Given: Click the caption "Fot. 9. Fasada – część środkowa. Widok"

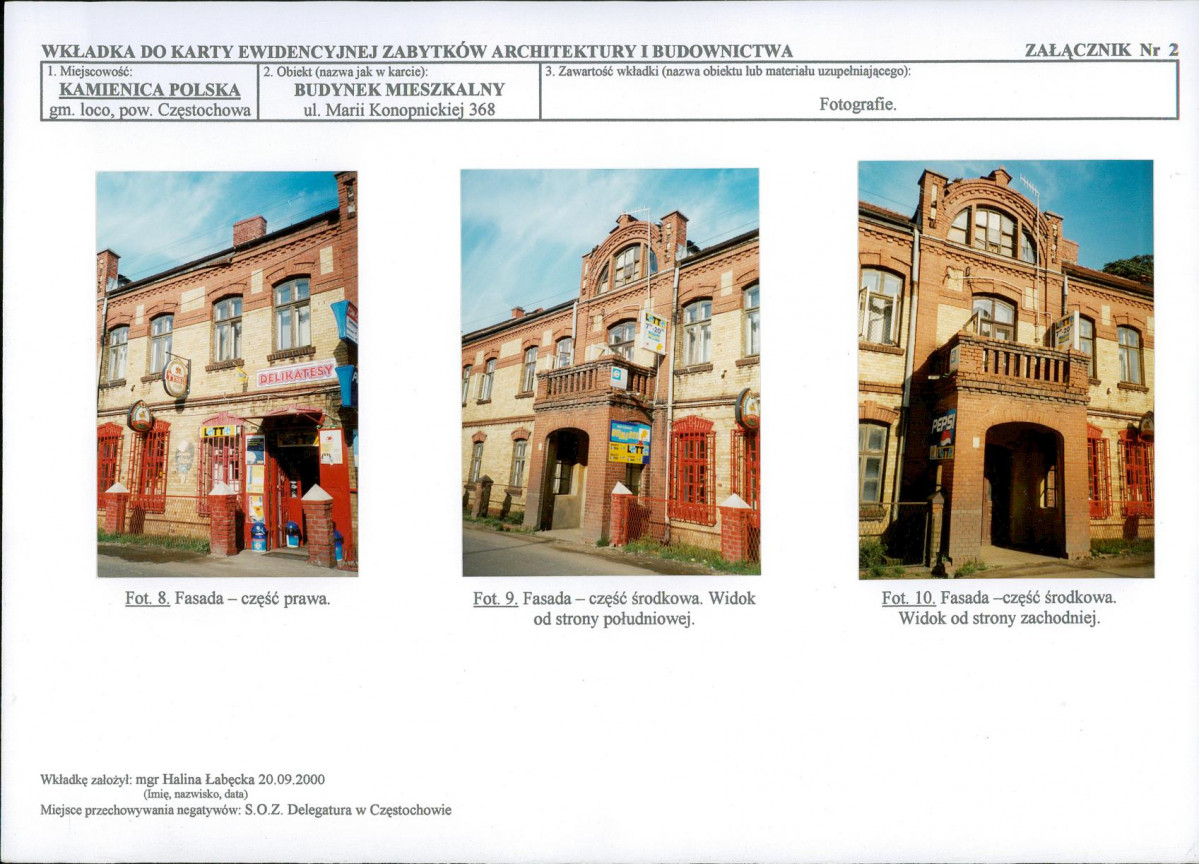Looking at the screenshot, I should click(x=614, y=599).
